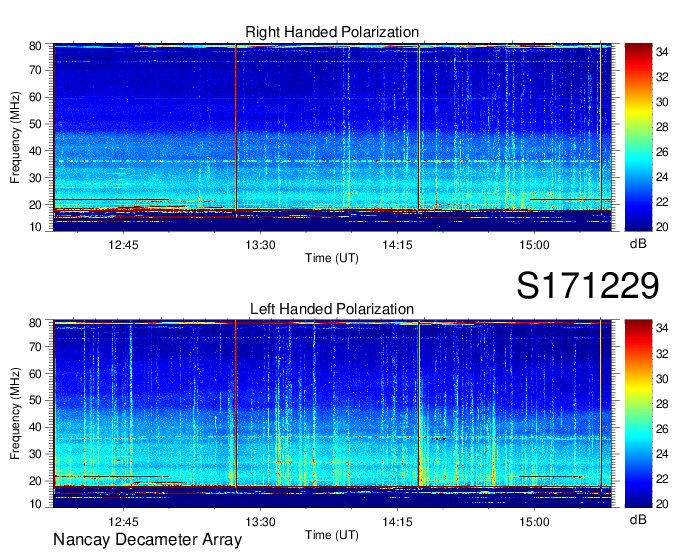Click the dB unit label below Right Handed color bar
Screen dimensions: 680x552
[x=638, y=244]
